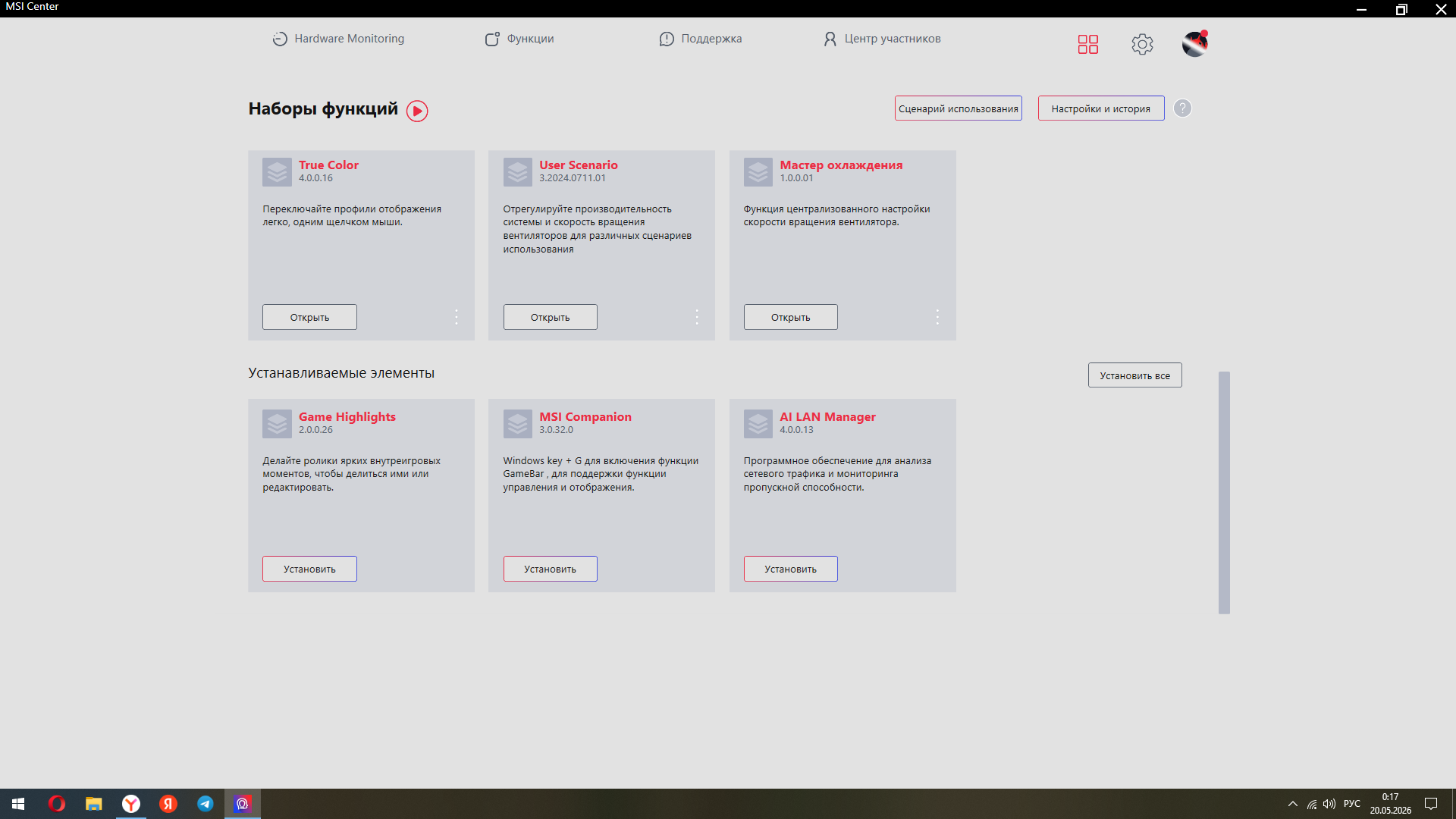Click the Сценарий использования button
Viewport: 1456px width, 819px height.
click(958, 108)
